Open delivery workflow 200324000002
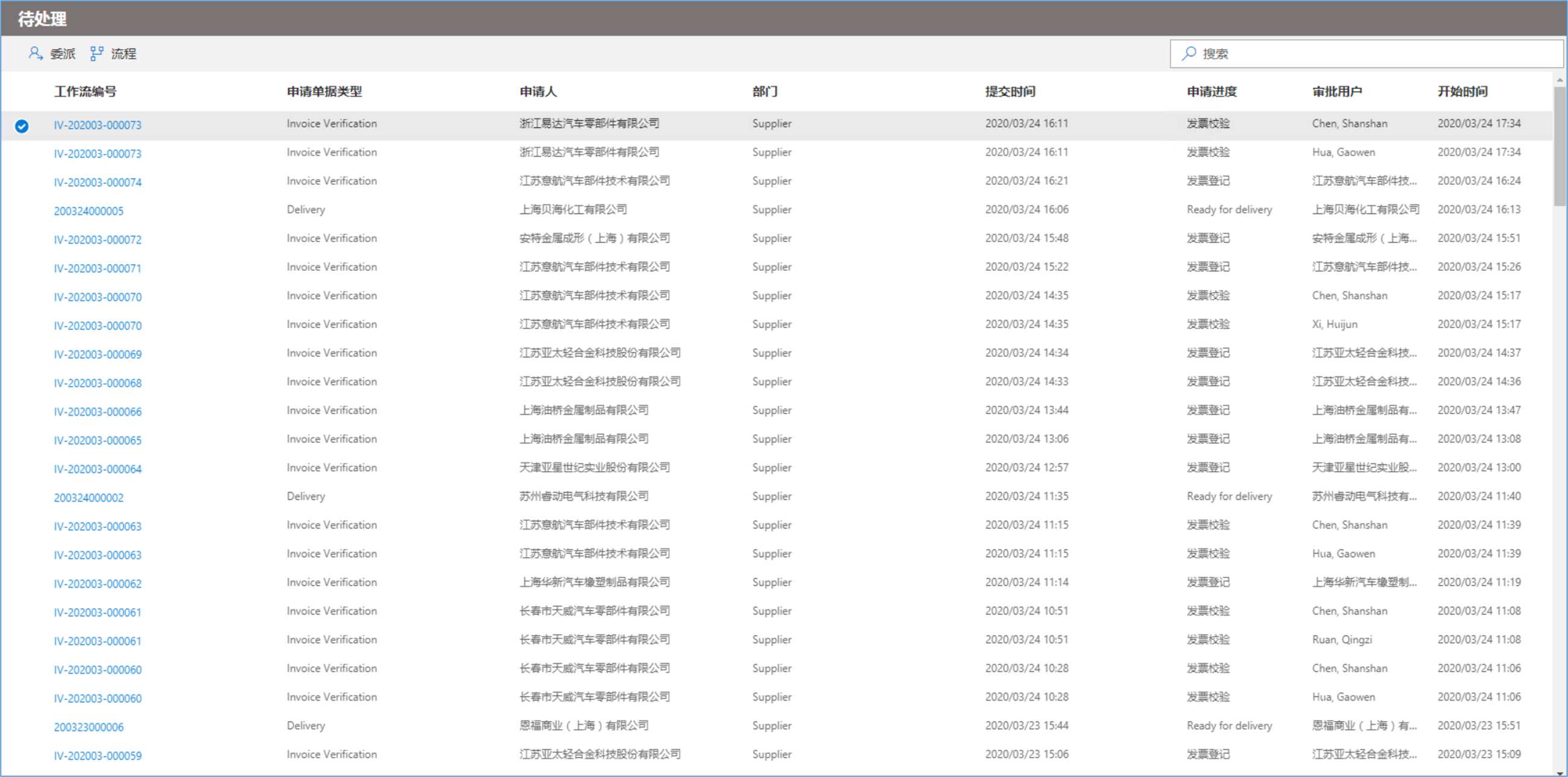This screenshot has width=1568, height=777. [88, 498]
